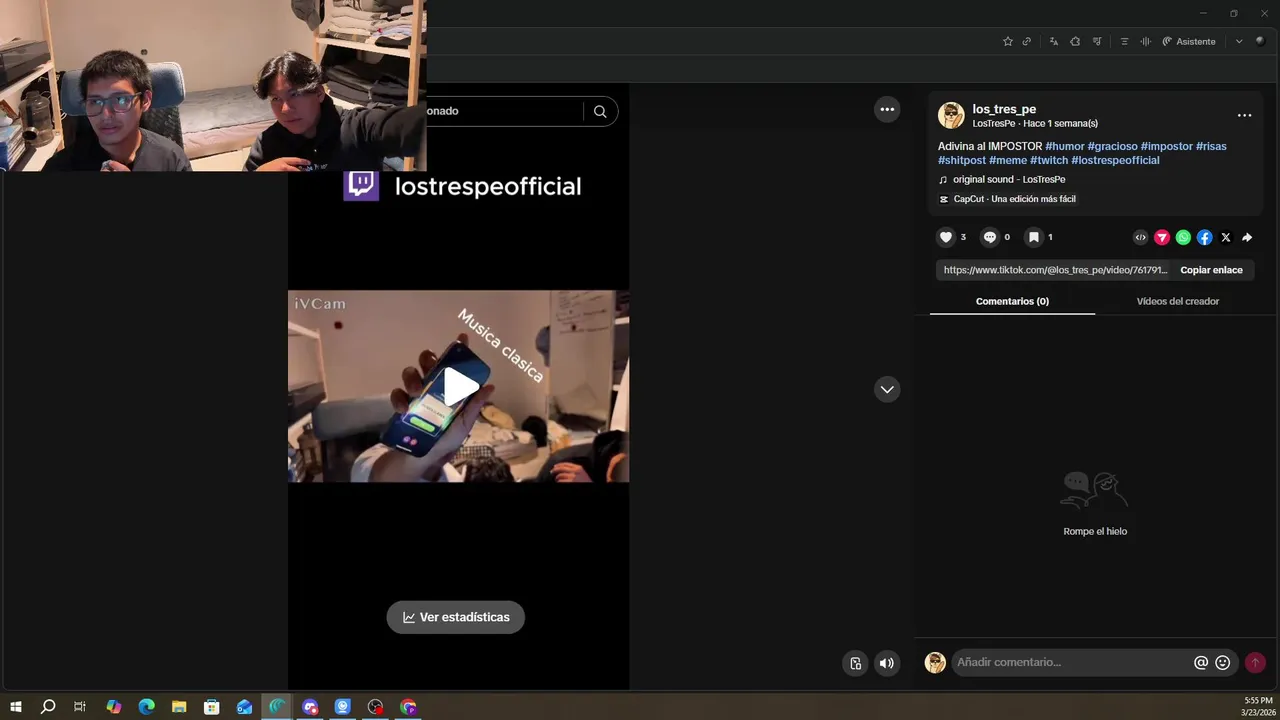Bookmark the video with the save icon
1280x720 pixels.
(x=1034, y=237)
